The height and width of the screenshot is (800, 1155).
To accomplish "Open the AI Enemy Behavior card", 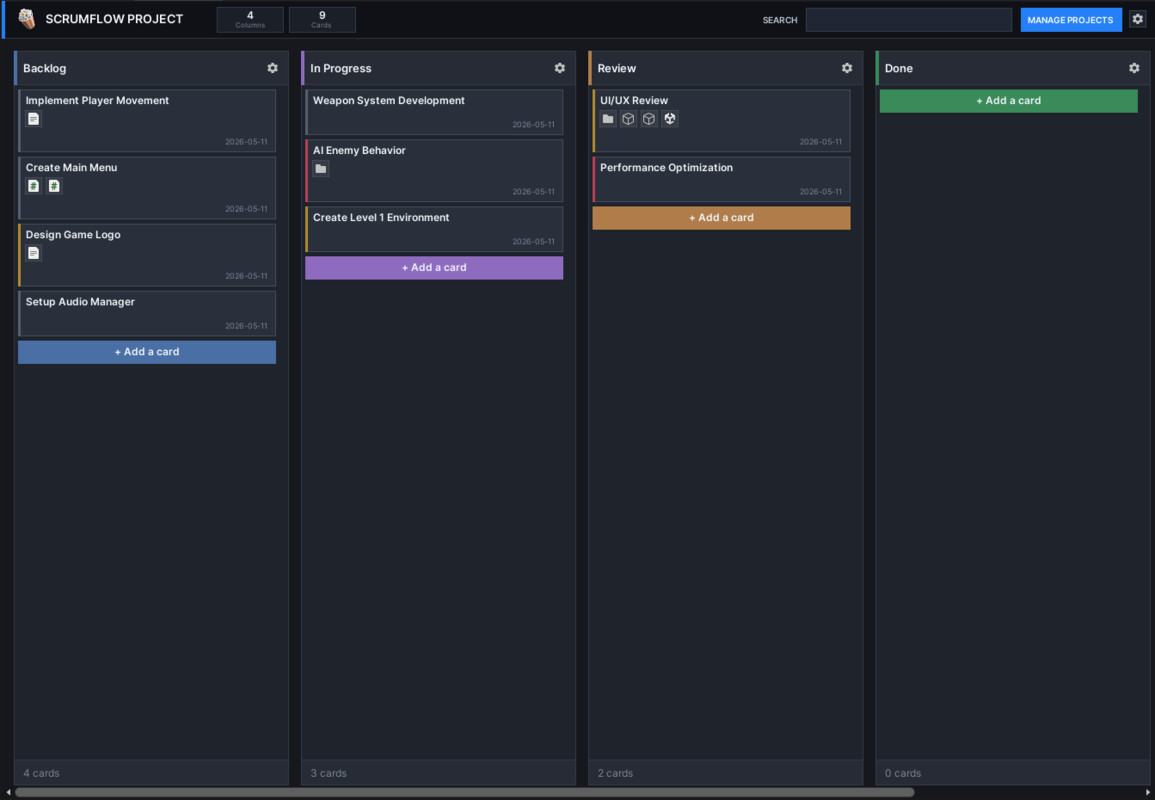I will click(434, 170).
